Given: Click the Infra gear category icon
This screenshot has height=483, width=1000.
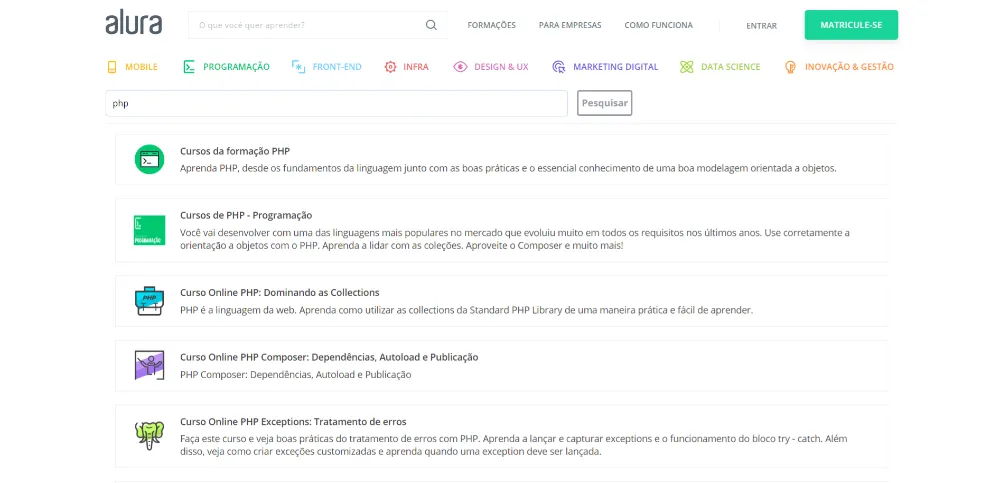Looking at the screenshot, I should click(390, 67).
